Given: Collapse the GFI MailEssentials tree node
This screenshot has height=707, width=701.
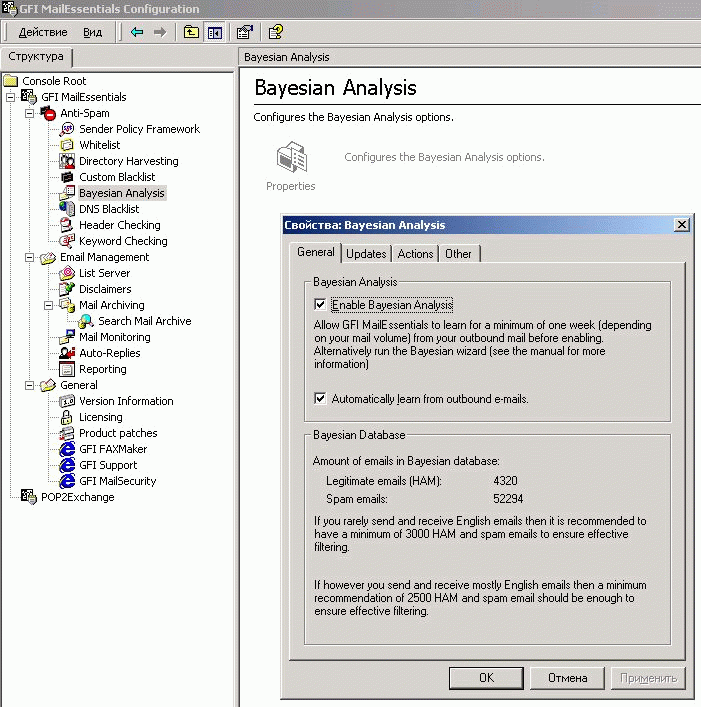Looking at the screenshot, I should pos(10,97).
